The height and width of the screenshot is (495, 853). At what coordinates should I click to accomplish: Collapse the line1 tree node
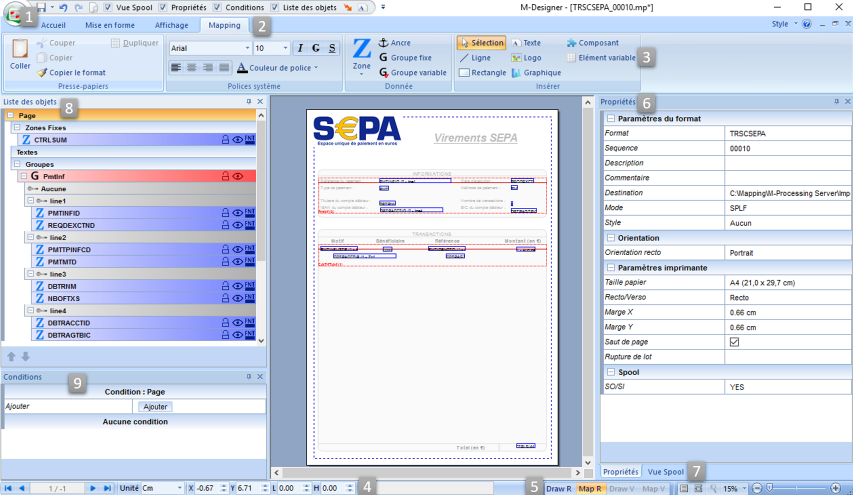coord(30,201)
